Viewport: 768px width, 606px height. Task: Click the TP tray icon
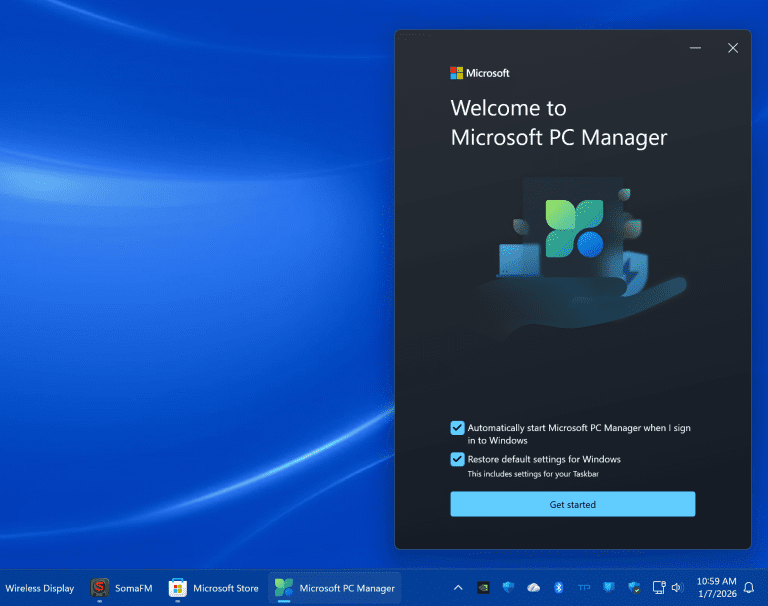coord(584,588)
